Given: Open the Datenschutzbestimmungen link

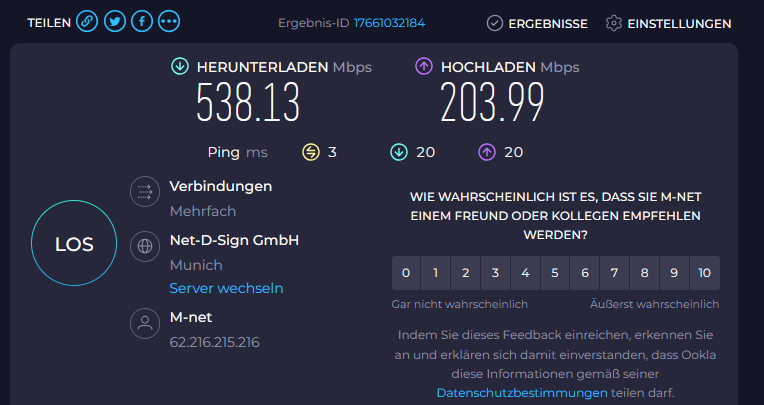Looking at the screenshot, I should pyautogui.click(x=522, y=392).
